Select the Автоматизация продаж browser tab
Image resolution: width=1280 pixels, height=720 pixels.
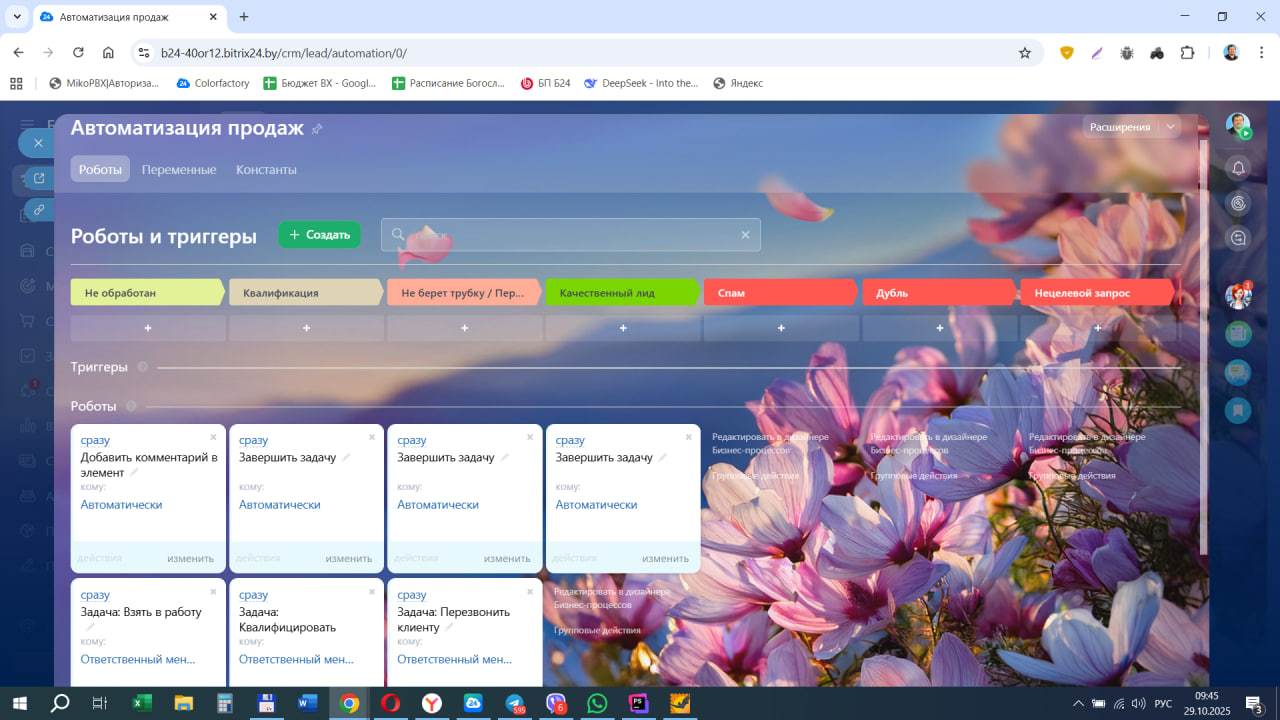tap(127, 17)
